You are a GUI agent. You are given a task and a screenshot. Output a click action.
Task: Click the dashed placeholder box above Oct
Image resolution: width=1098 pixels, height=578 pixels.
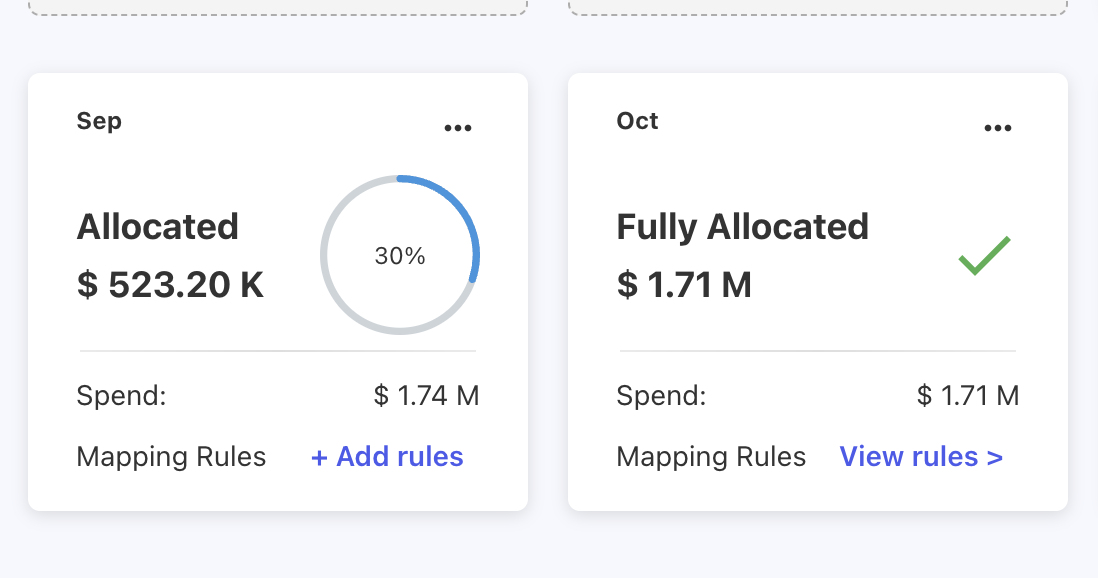coord(818,6)
